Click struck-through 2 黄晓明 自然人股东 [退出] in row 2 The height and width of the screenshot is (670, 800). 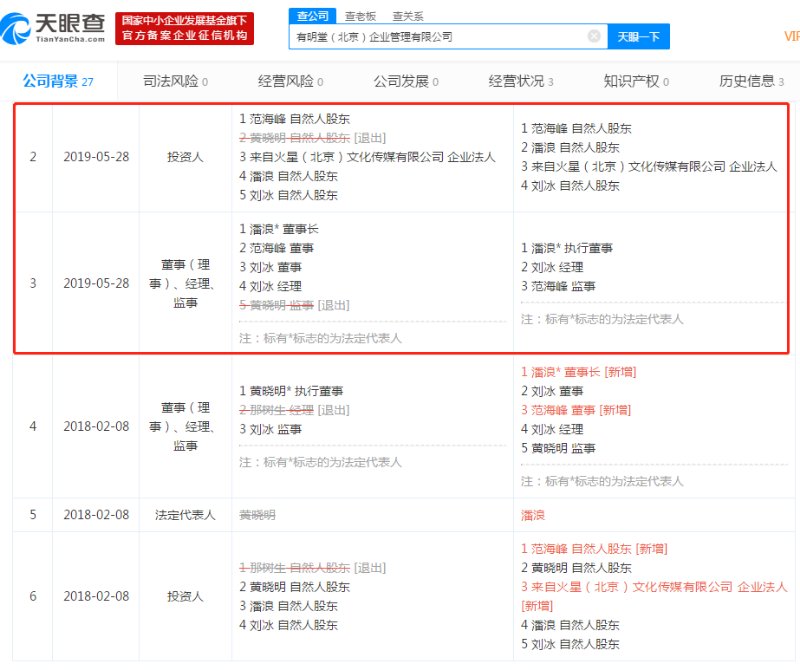click(x=312, y=138)
